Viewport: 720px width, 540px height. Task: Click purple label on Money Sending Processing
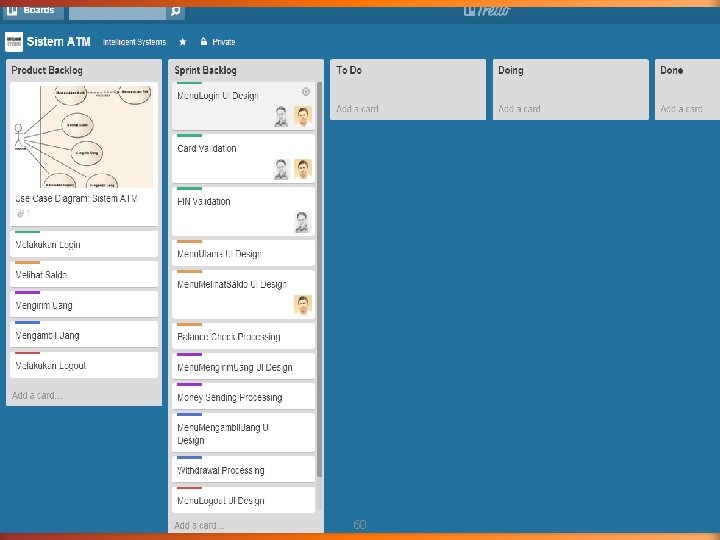pos(189,384)
